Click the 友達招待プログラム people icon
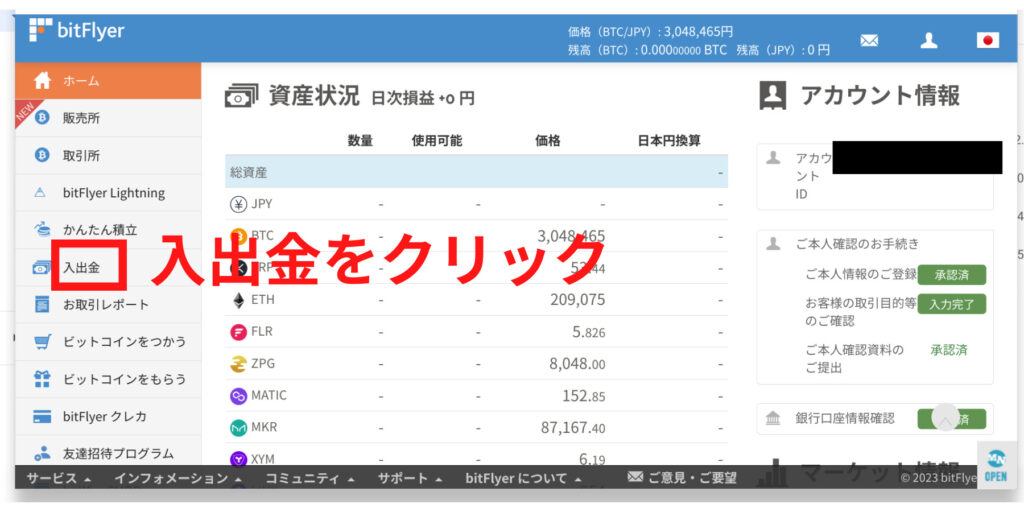The width and height of the screenshot is (1024, 512). pos(42,453)
